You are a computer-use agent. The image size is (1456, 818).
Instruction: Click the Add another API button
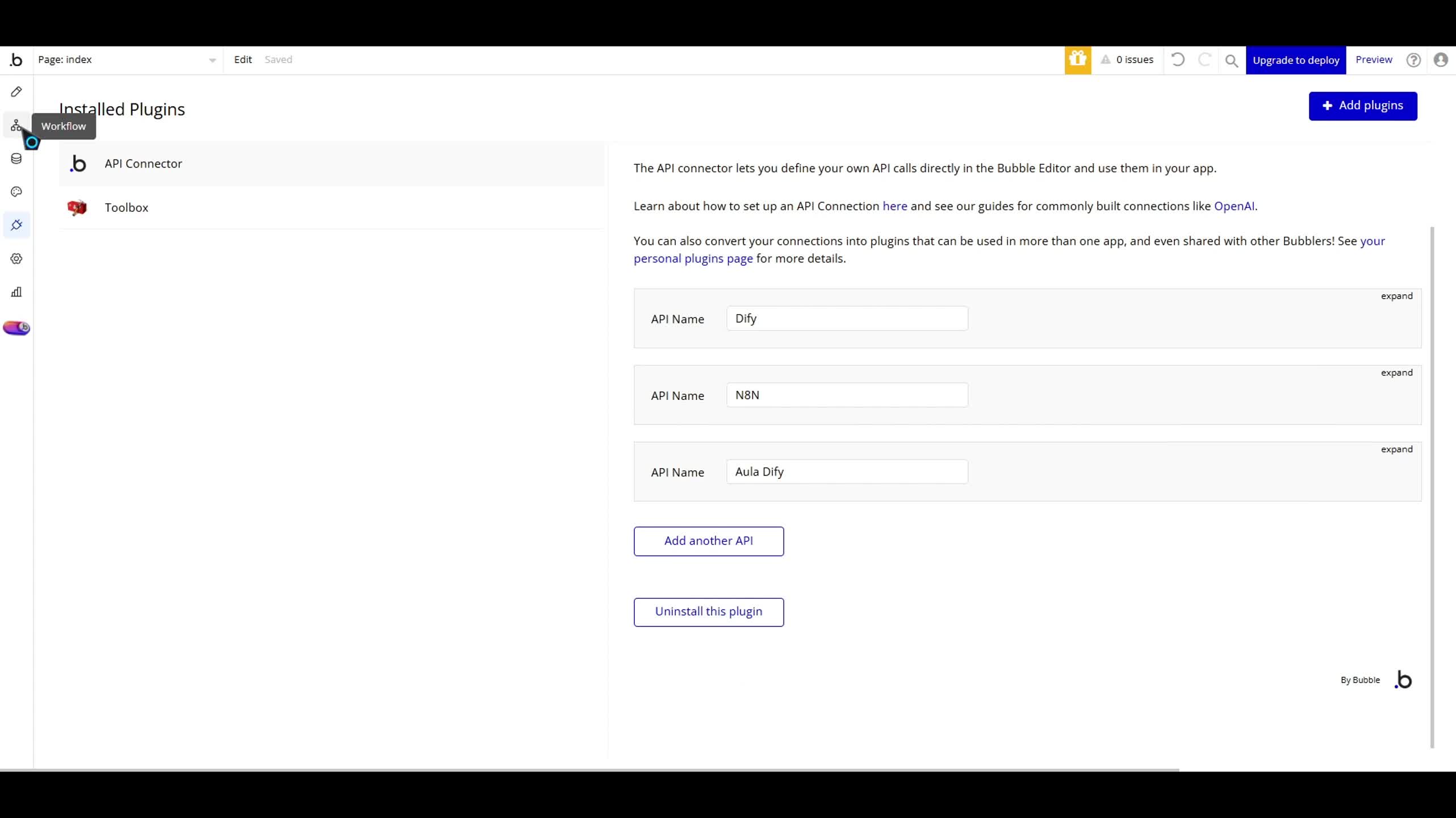click(708, 541)
